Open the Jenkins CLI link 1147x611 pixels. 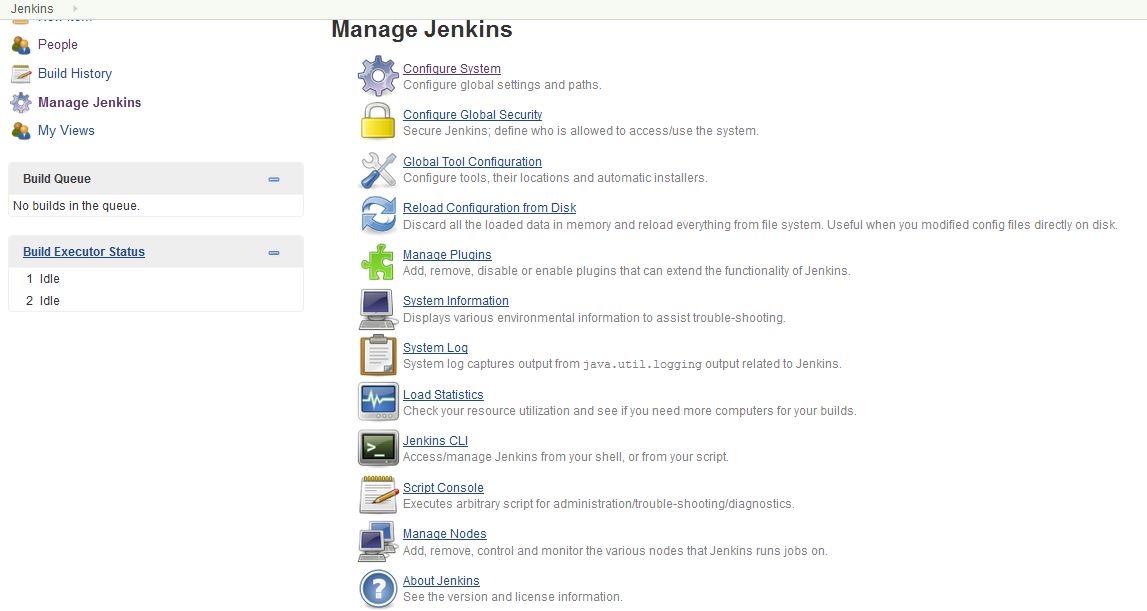click(435, 441)
